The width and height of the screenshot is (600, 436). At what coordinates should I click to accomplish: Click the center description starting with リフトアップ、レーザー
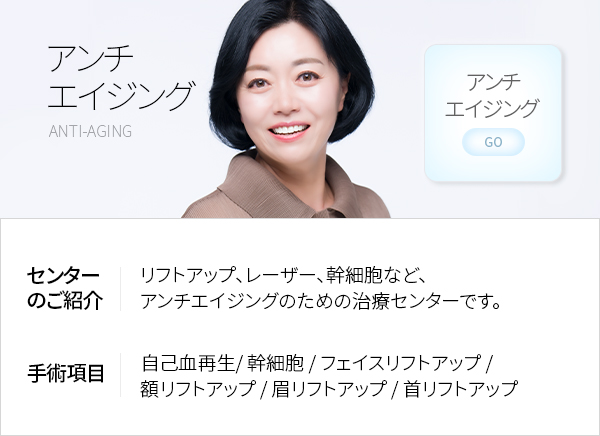pyautogui.click(x=283, y=275)
